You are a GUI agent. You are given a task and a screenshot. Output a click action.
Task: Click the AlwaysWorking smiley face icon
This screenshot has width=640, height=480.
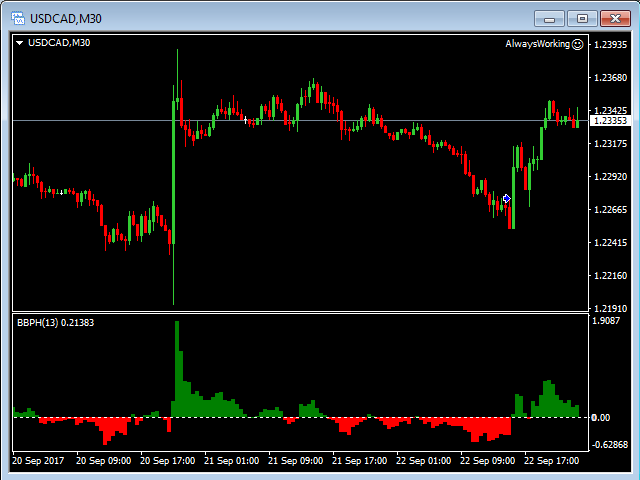[x=578, y=44]
